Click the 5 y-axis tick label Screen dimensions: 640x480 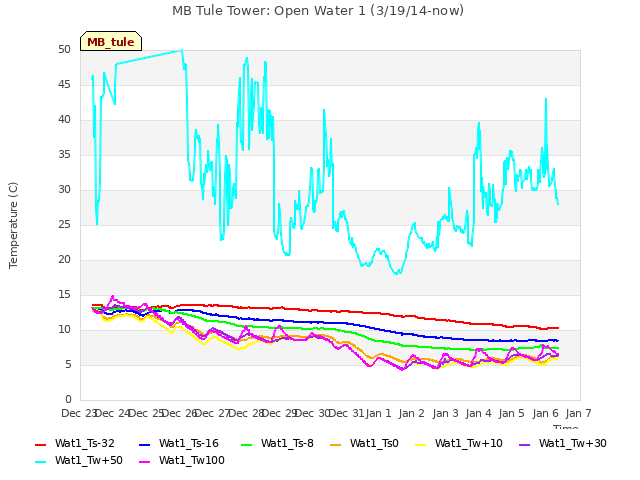point(68,364)
